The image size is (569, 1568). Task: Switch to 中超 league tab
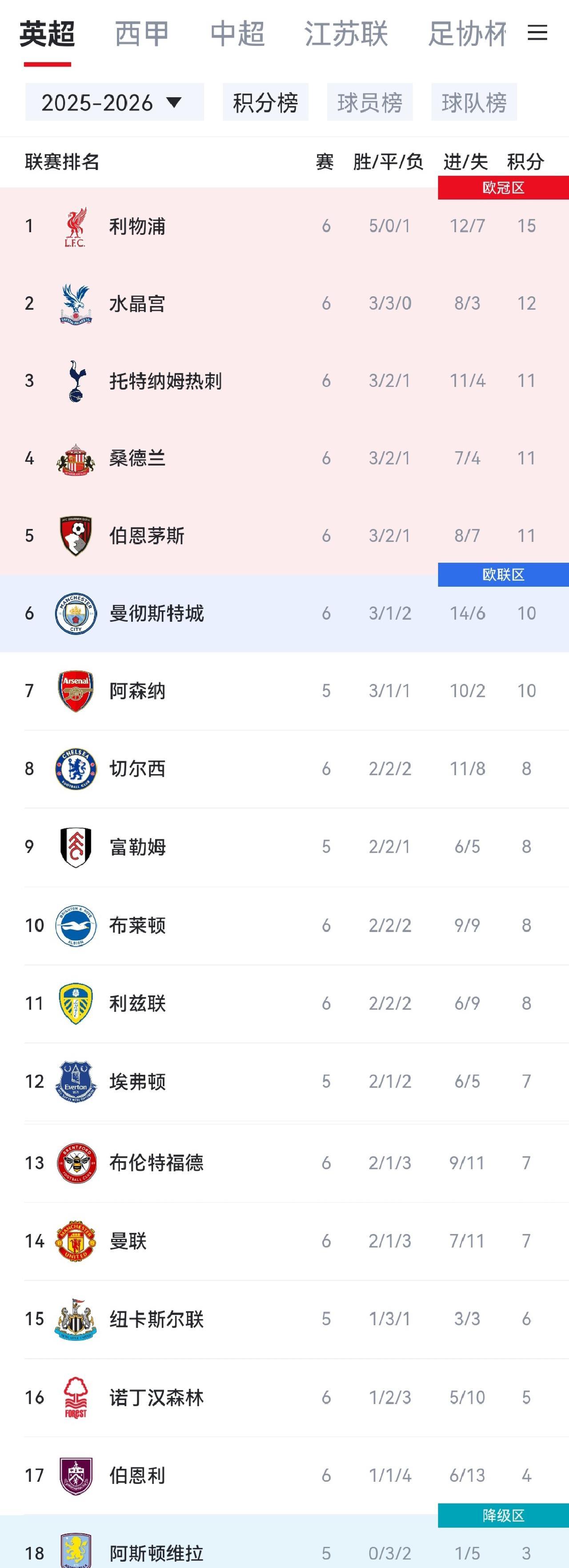coord(237,33)
